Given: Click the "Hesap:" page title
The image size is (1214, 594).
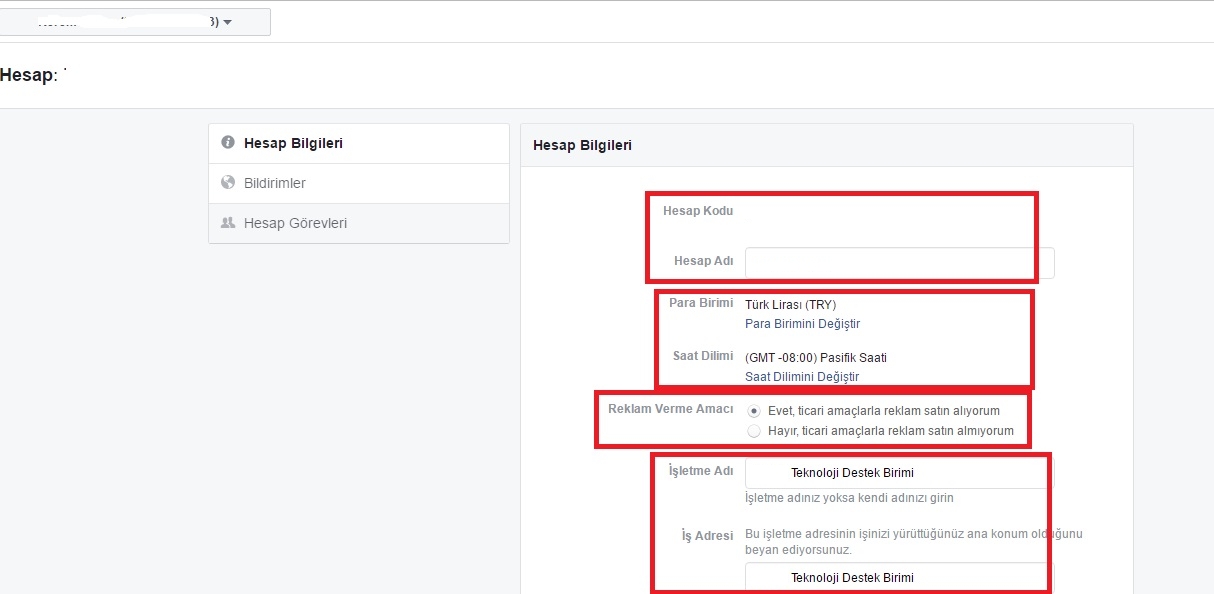Looking at the screenshot, I should click(x=28, y=75).
